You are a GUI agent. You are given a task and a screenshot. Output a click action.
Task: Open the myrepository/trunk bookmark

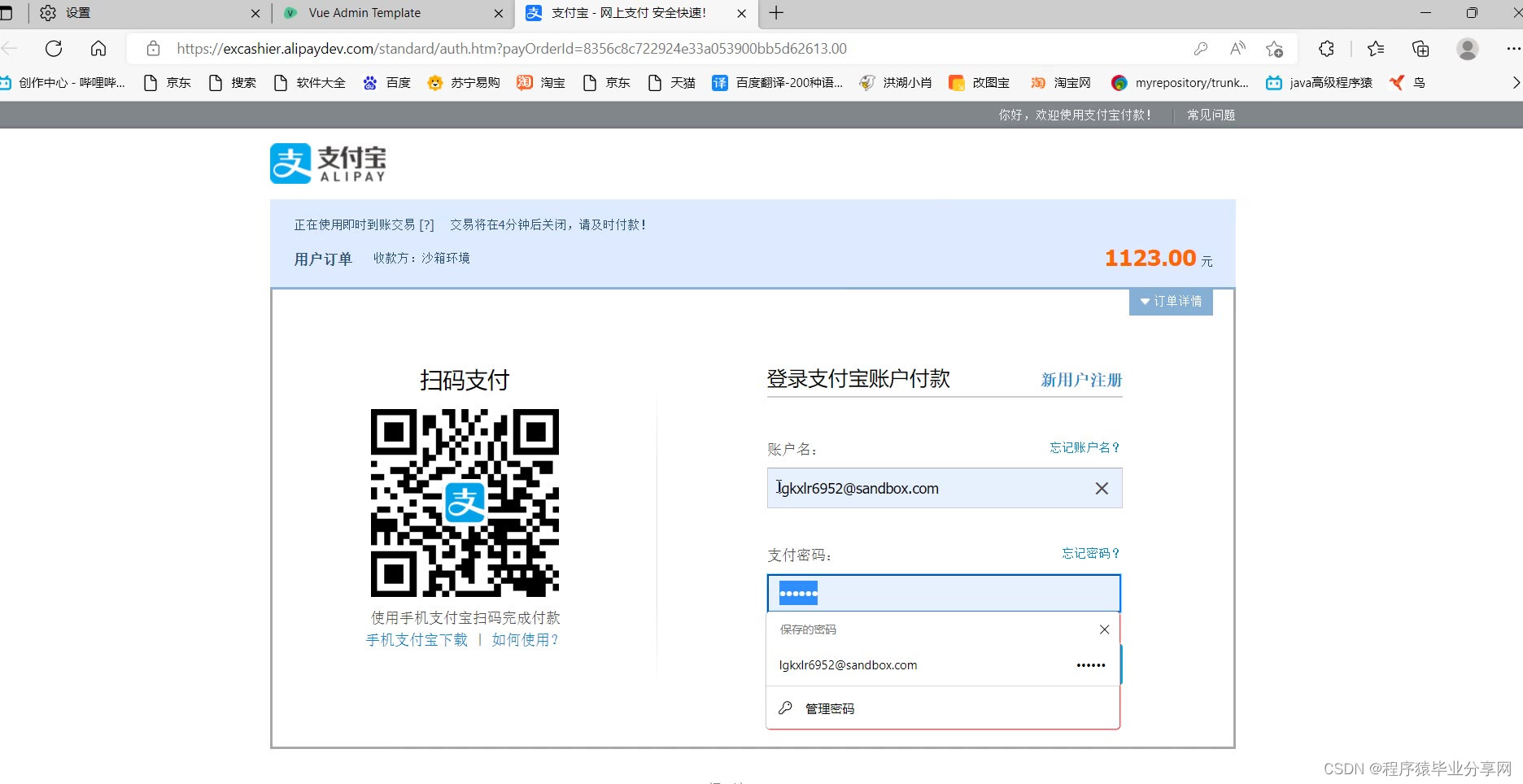pos(1180,82)
